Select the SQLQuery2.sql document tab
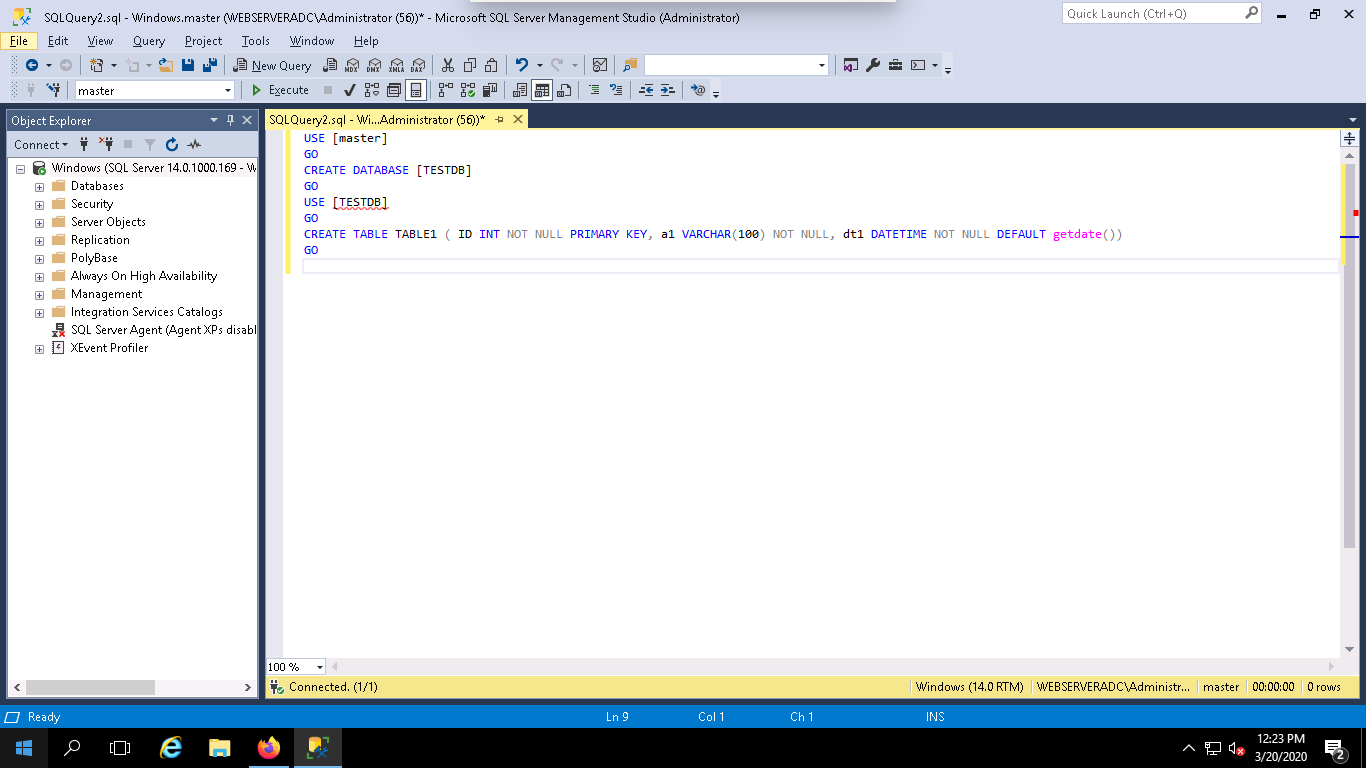1366x768 pixels. (x=377, y=119)
